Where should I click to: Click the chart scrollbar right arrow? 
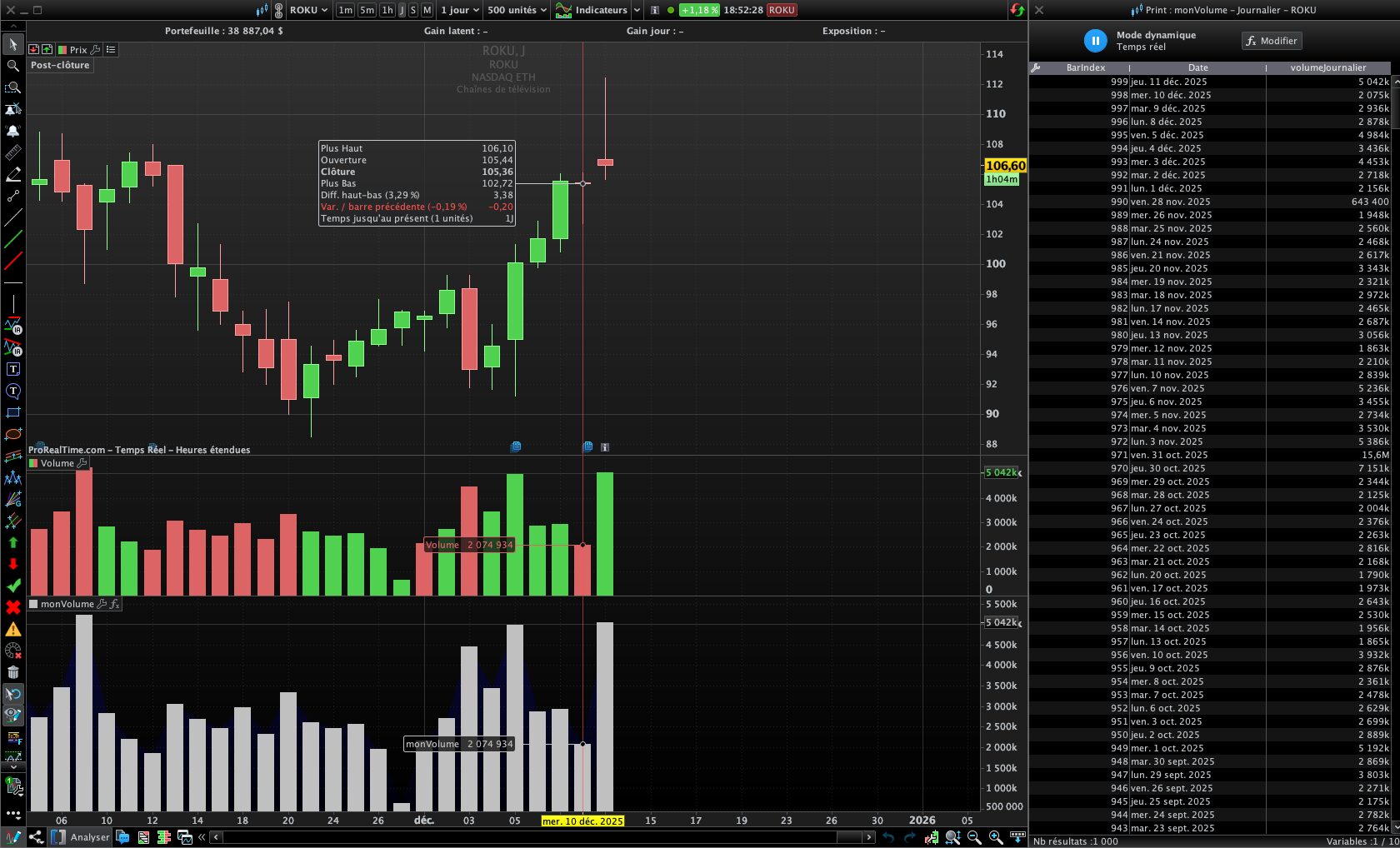point(869,837)
